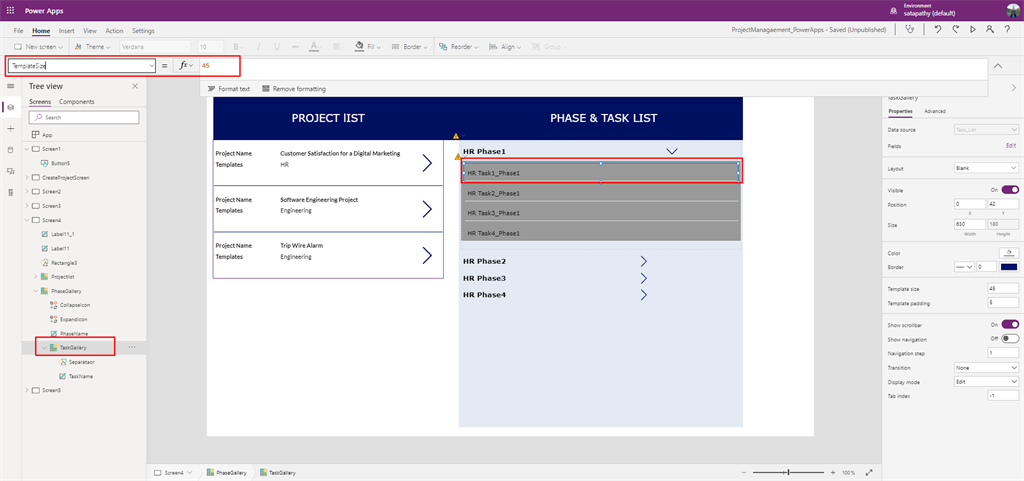Viewport: 1024px width, 481px height.
Task: Expand HR Phase4 arrow icon
Action: pyautogui.click(x=643, y=294)
